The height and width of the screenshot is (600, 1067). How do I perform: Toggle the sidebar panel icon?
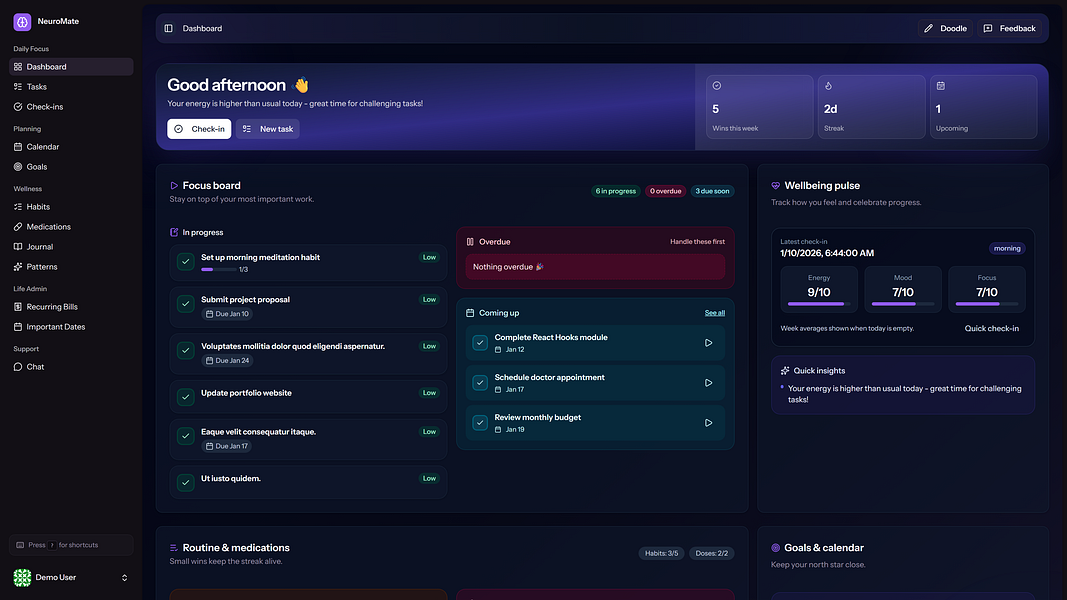(x=169, y=29)
